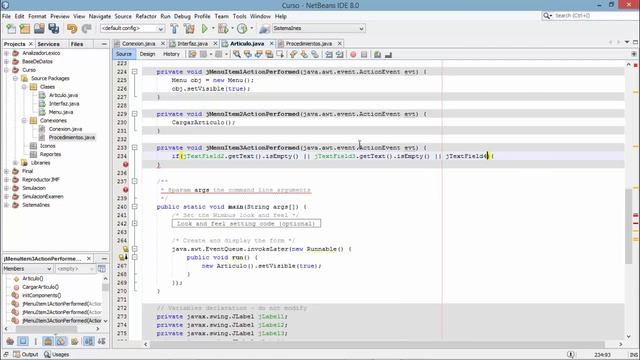This screenshot has width=640, height=360.
Task: Open the Navigate menu
Action: 100,16
